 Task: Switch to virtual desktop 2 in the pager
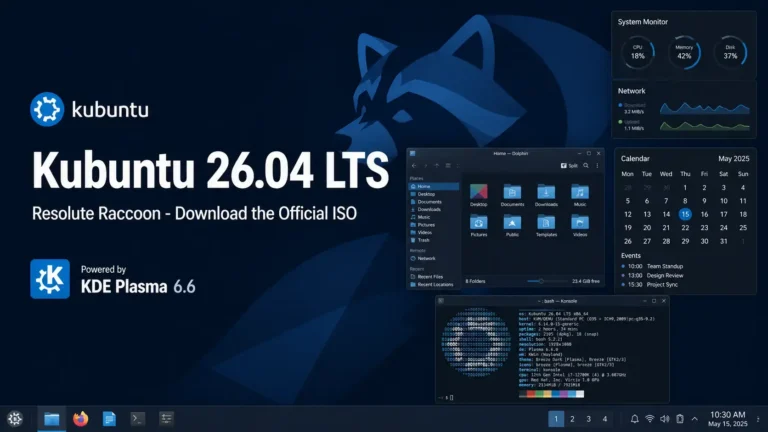click(572, 419)
